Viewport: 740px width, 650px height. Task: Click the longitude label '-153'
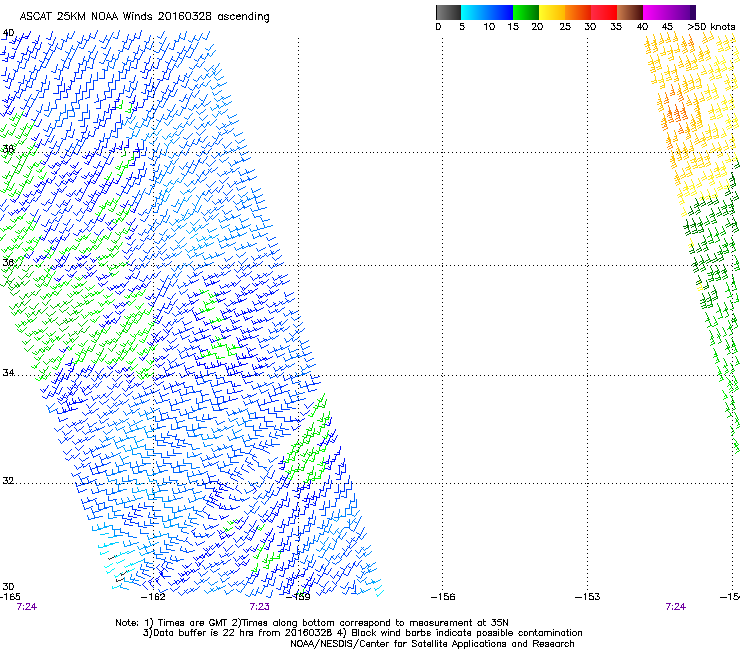588,597
